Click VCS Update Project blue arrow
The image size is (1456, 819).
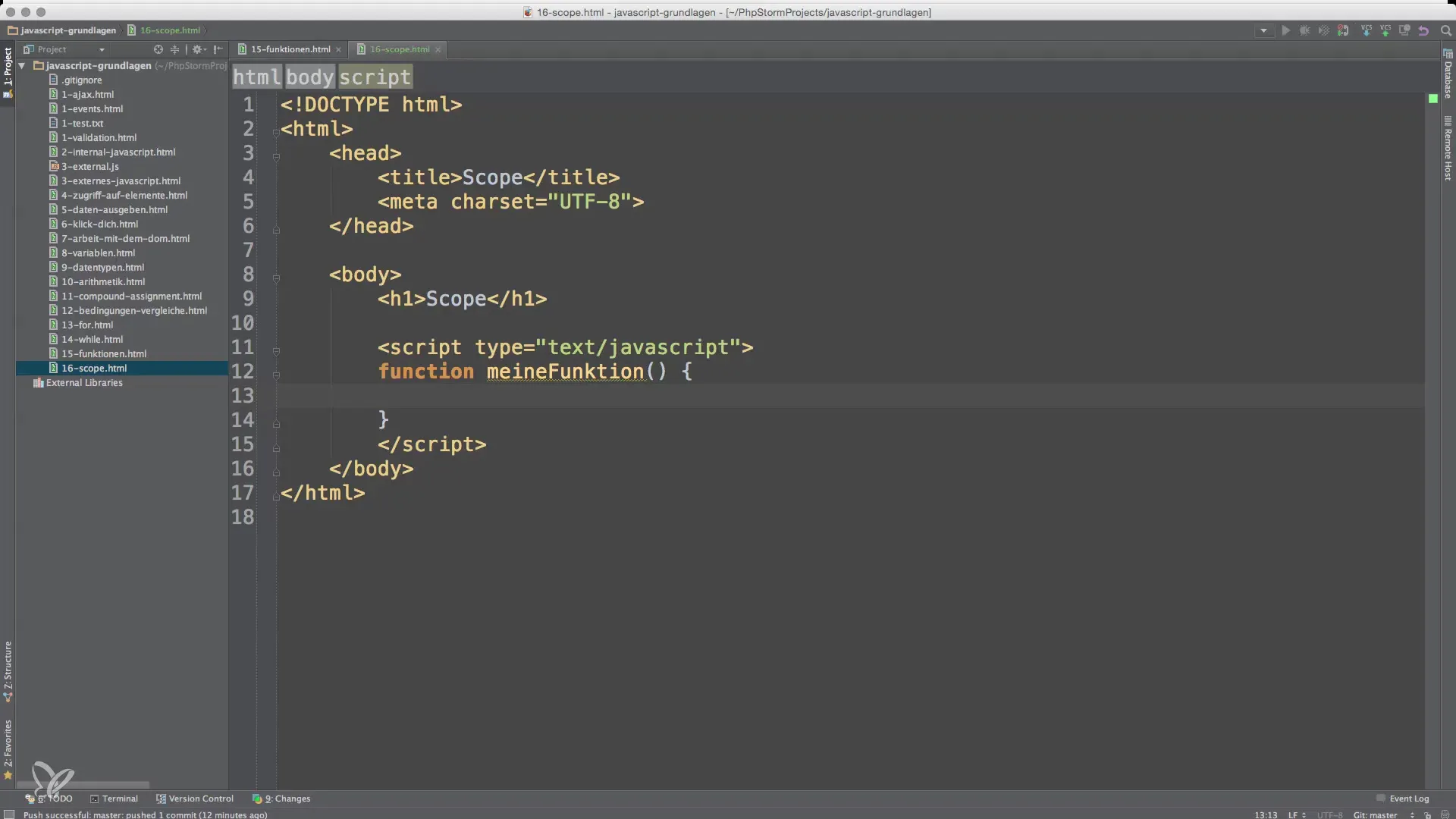pyautogui.click(x=1367, y=31)
